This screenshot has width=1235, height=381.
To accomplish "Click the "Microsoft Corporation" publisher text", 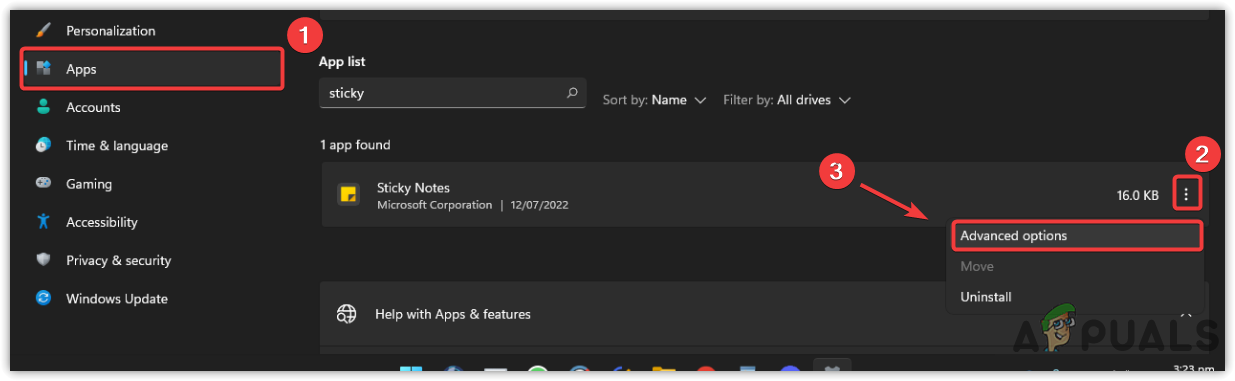I will (x=434, y=205).
